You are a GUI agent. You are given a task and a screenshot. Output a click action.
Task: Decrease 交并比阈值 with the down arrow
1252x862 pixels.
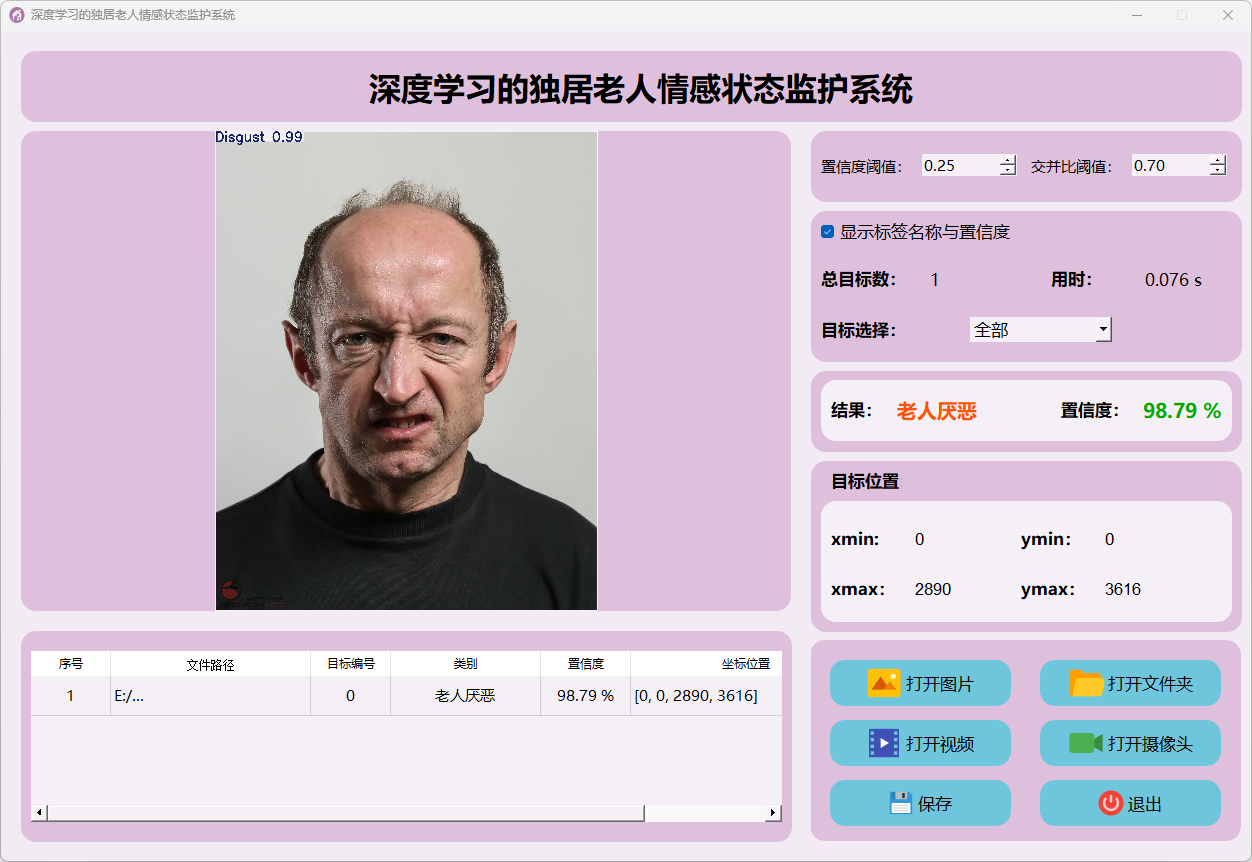pos(1217,171)
